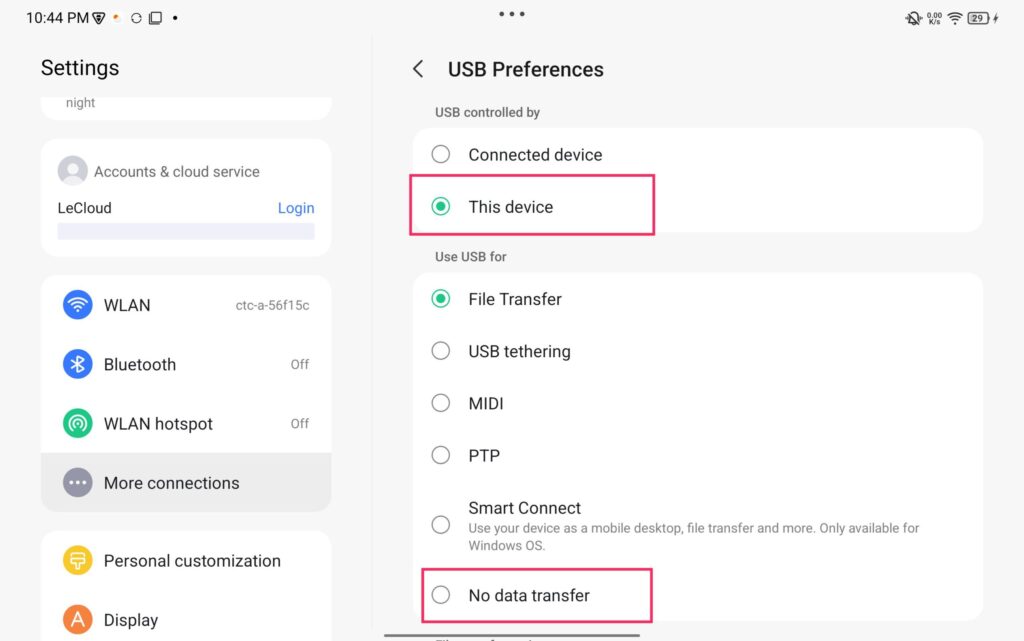Screen dimensions: 1024x641
Task: Select the This device radio option
Action: [441, 207]
